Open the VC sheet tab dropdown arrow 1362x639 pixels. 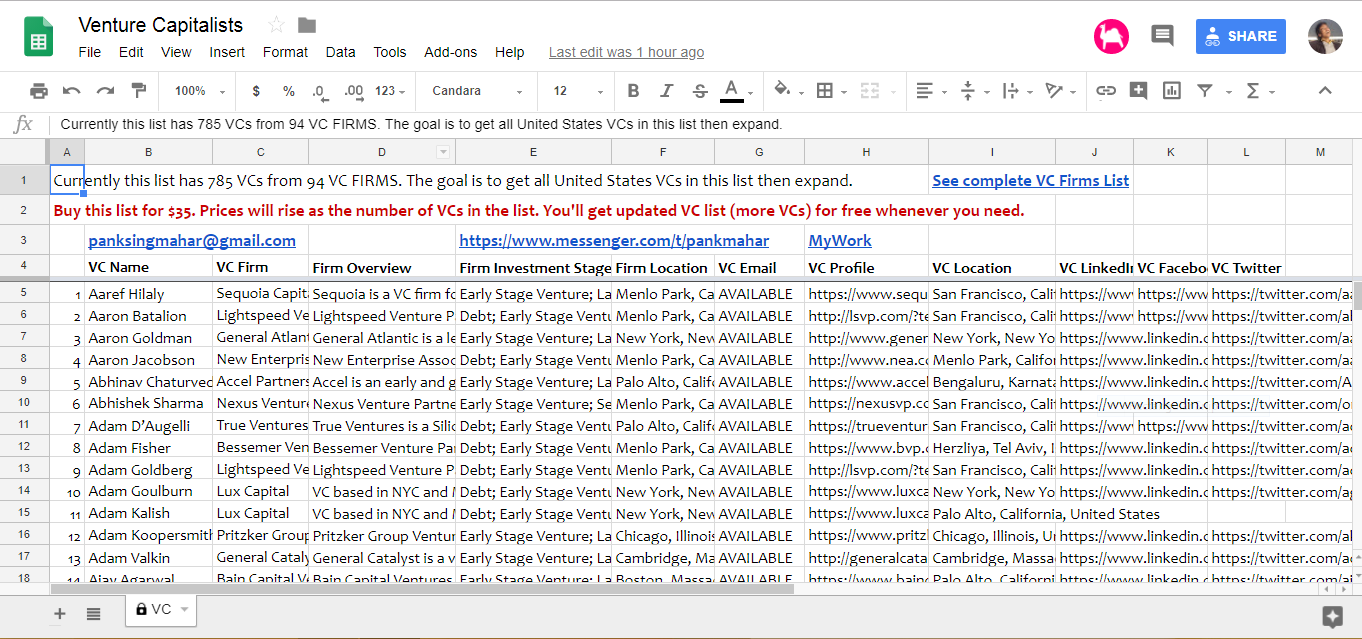[185, 609]
